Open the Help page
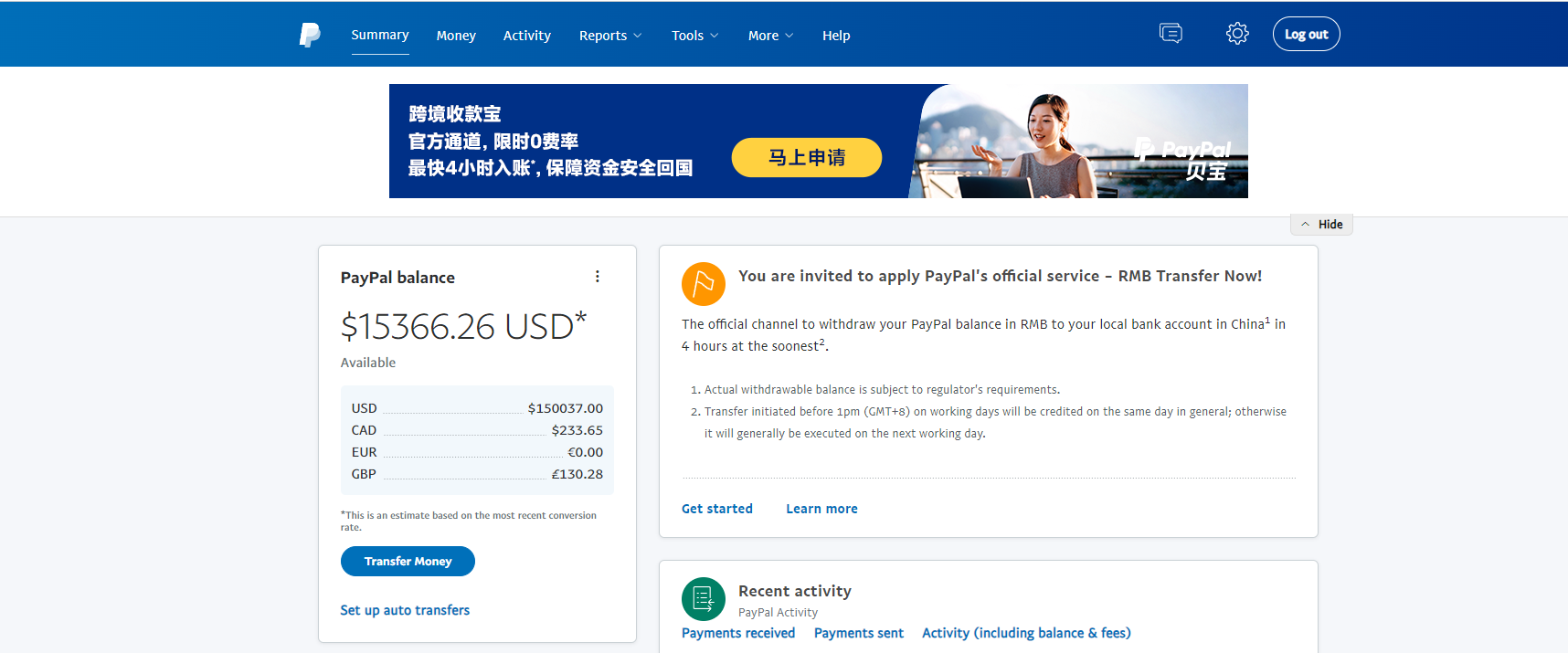This screenshot has height=653, width=1568. 836,36
